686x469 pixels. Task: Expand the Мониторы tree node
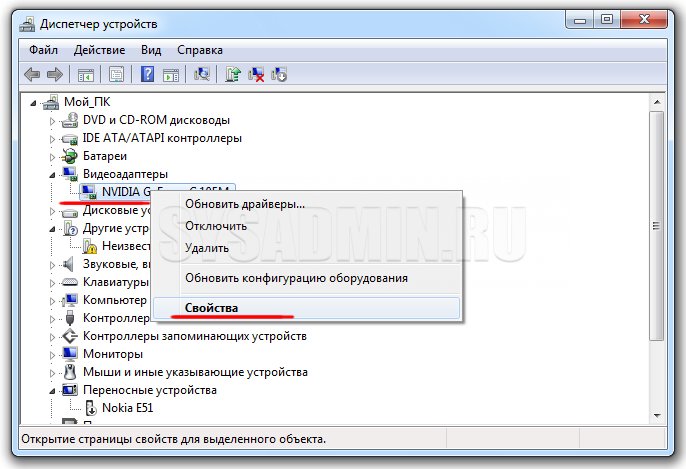[x=53, y=354]
